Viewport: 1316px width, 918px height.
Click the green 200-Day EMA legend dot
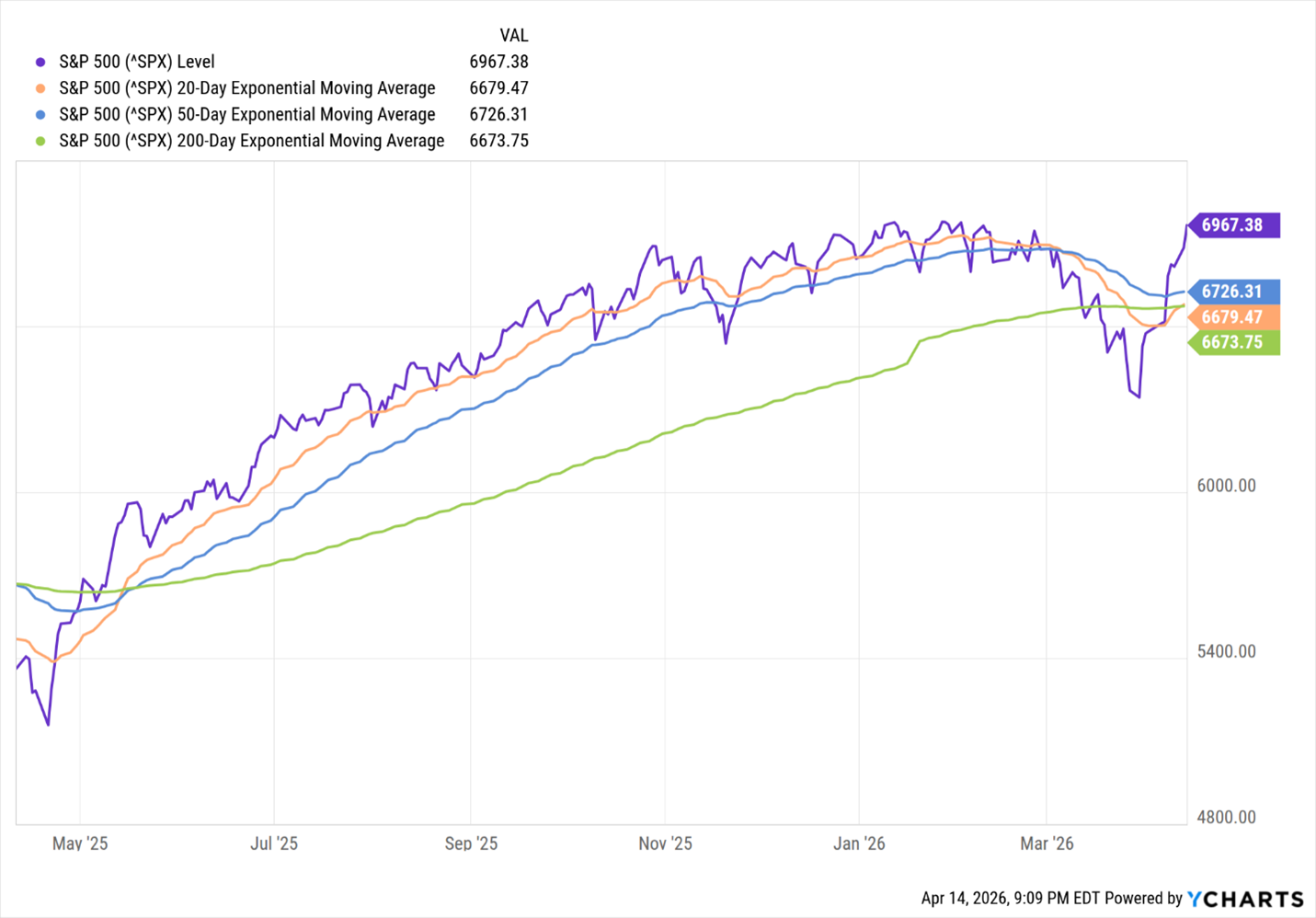pyautogui.click(x=40, y=141)
